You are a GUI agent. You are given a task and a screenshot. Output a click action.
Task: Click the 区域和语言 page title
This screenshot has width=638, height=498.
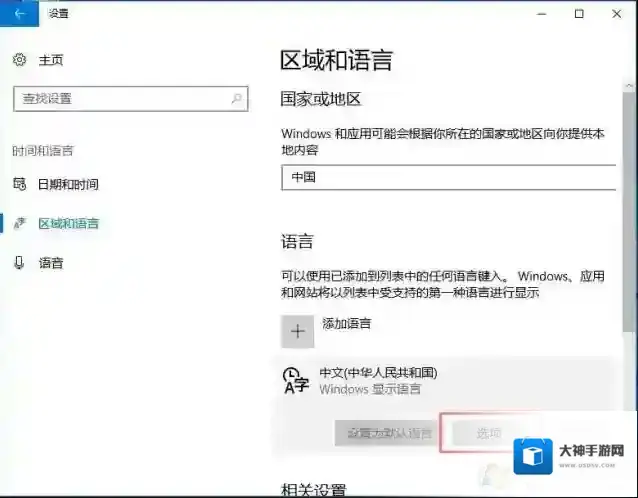point(336,61)
